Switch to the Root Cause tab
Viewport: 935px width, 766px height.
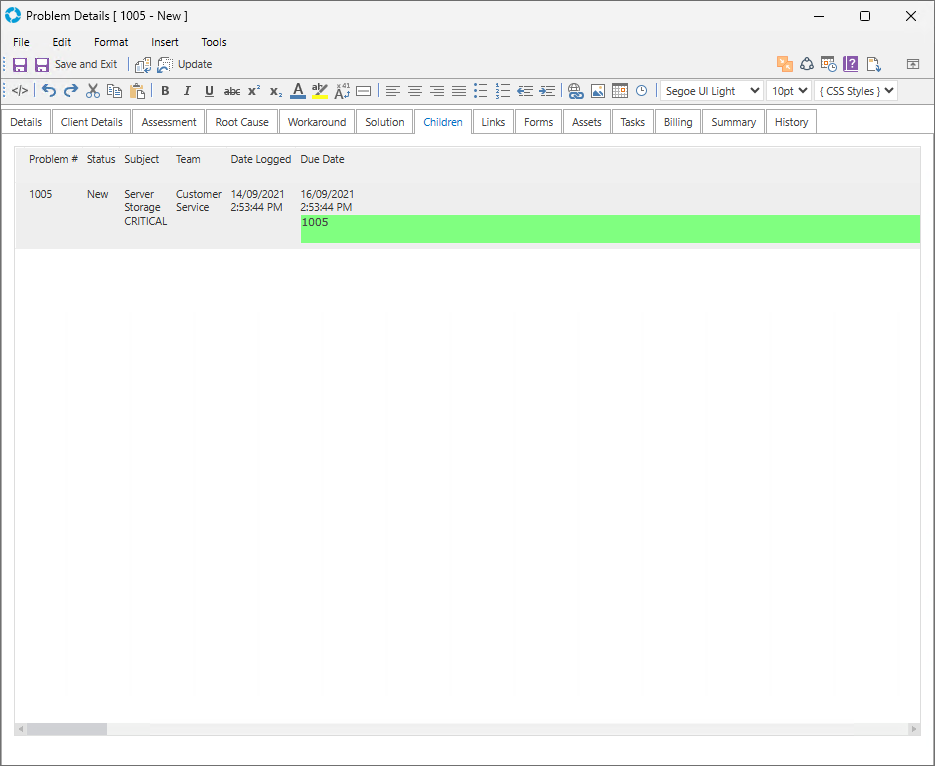click(242, 122)
